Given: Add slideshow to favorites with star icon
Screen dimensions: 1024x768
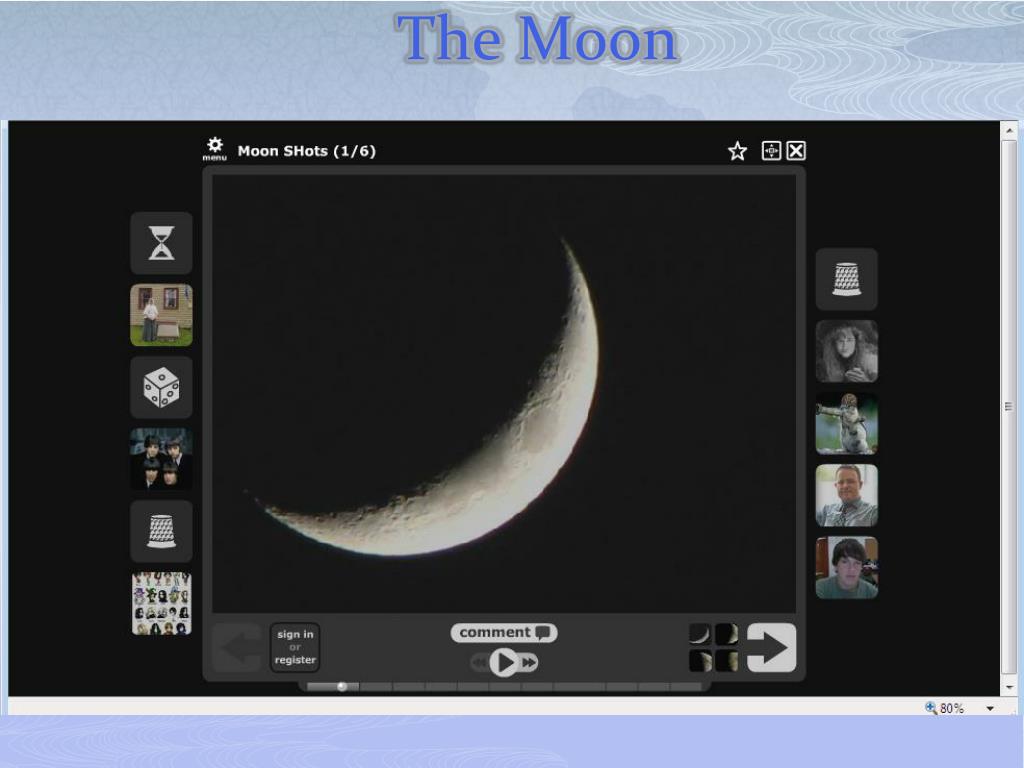Looking at the screenshot, I should (737, 151).
